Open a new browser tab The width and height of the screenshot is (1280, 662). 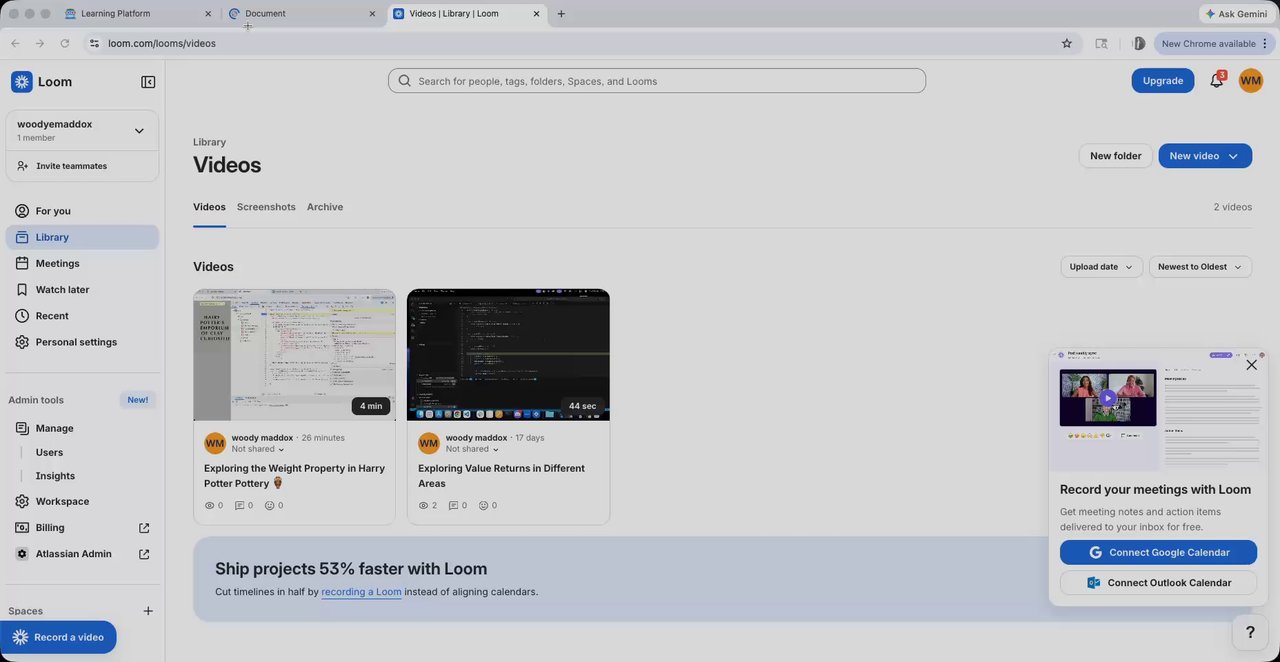coord(561,14)
